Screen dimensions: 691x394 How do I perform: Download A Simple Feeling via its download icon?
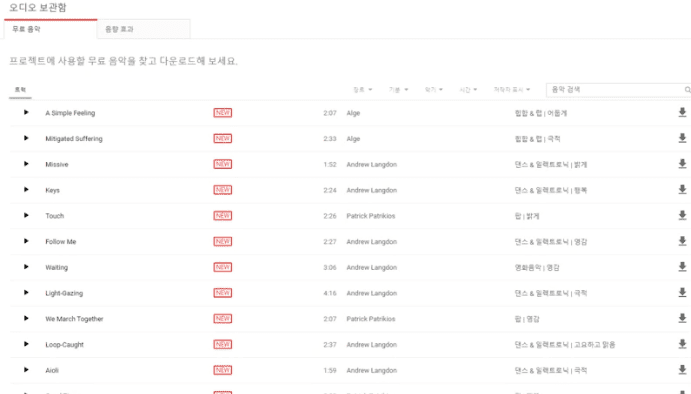tap(682, 112)
